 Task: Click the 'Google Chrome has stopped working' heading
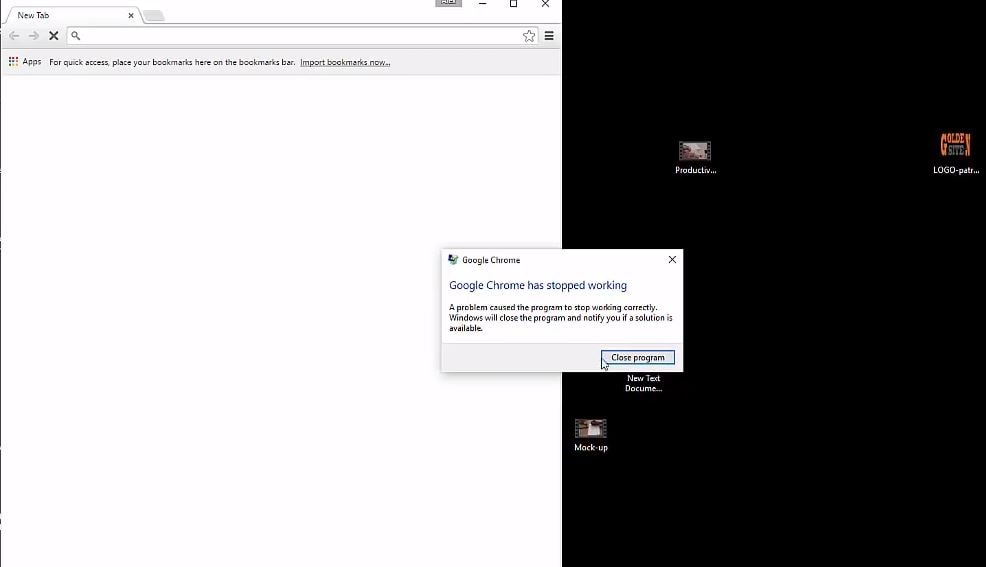(538, 285)
